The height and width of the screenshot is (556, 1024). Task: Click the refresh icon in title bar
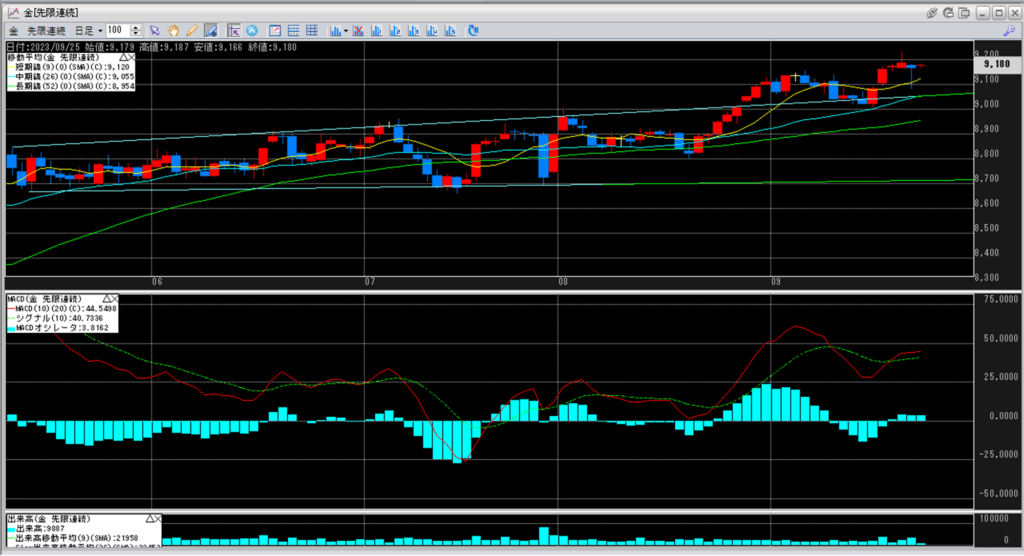948,12
